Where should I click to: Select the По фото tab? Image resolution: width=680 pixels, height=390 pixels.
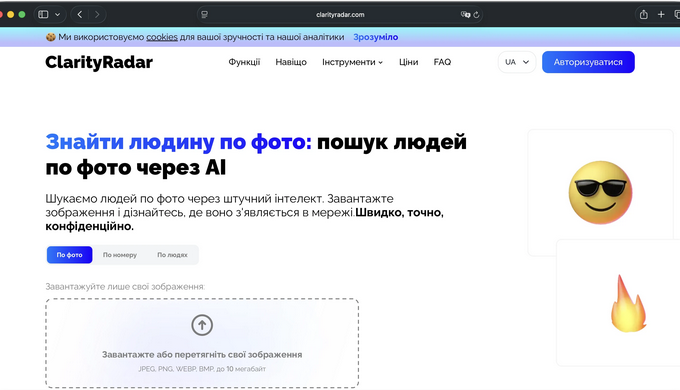pos(69,255)
